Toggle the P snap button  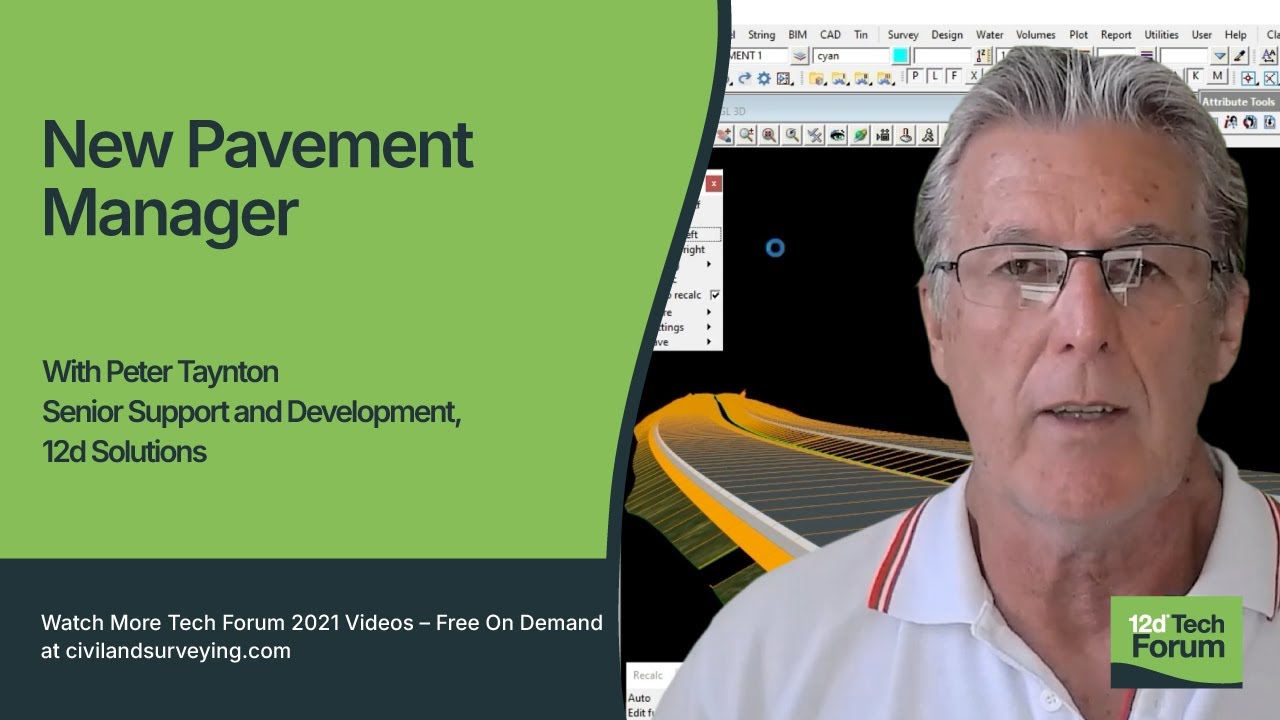coord(916,76)
